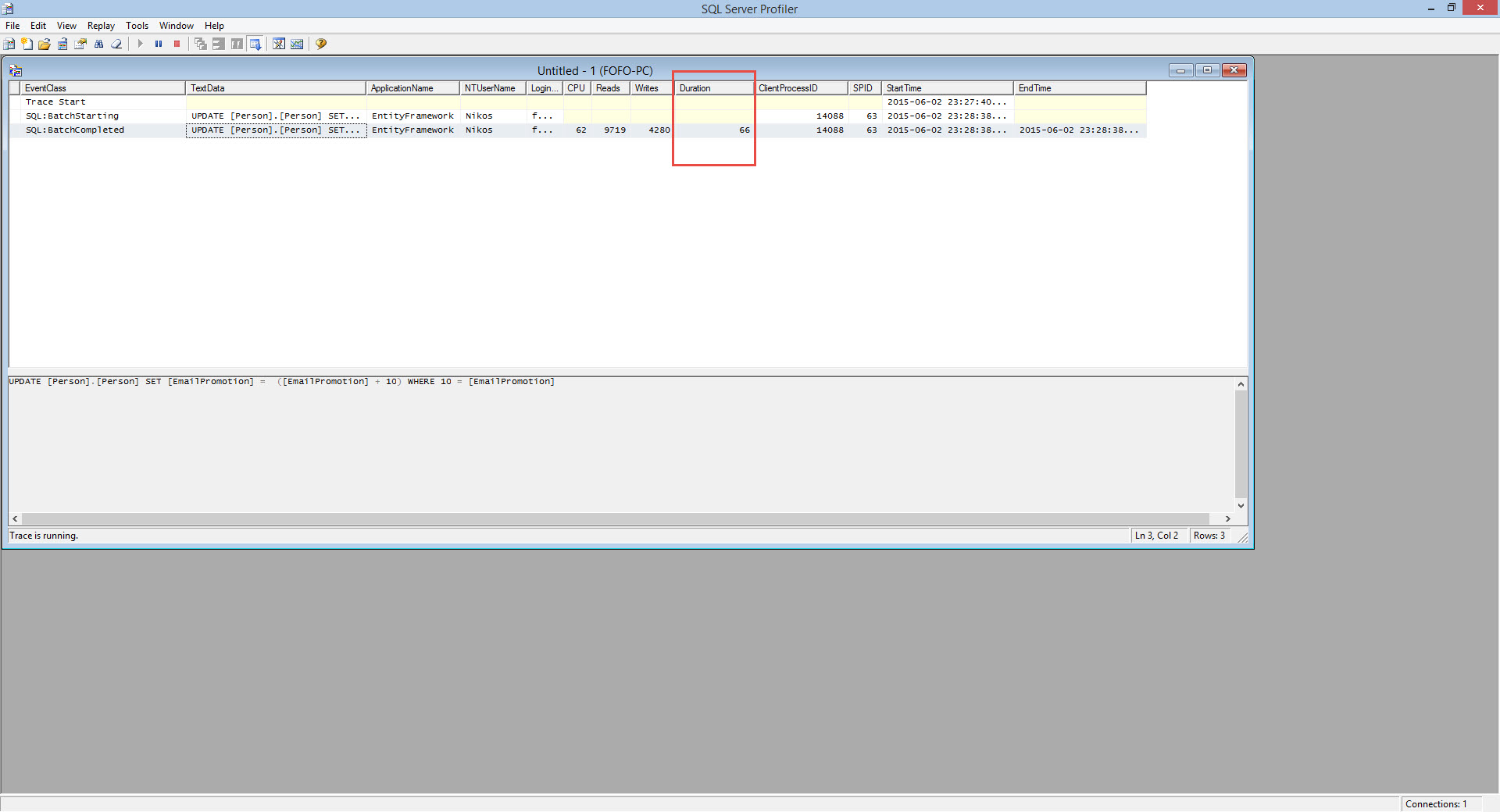Click the SQL Server Profiler app icon
Screen dimensions: 1500x812
[x=8, y=9]
